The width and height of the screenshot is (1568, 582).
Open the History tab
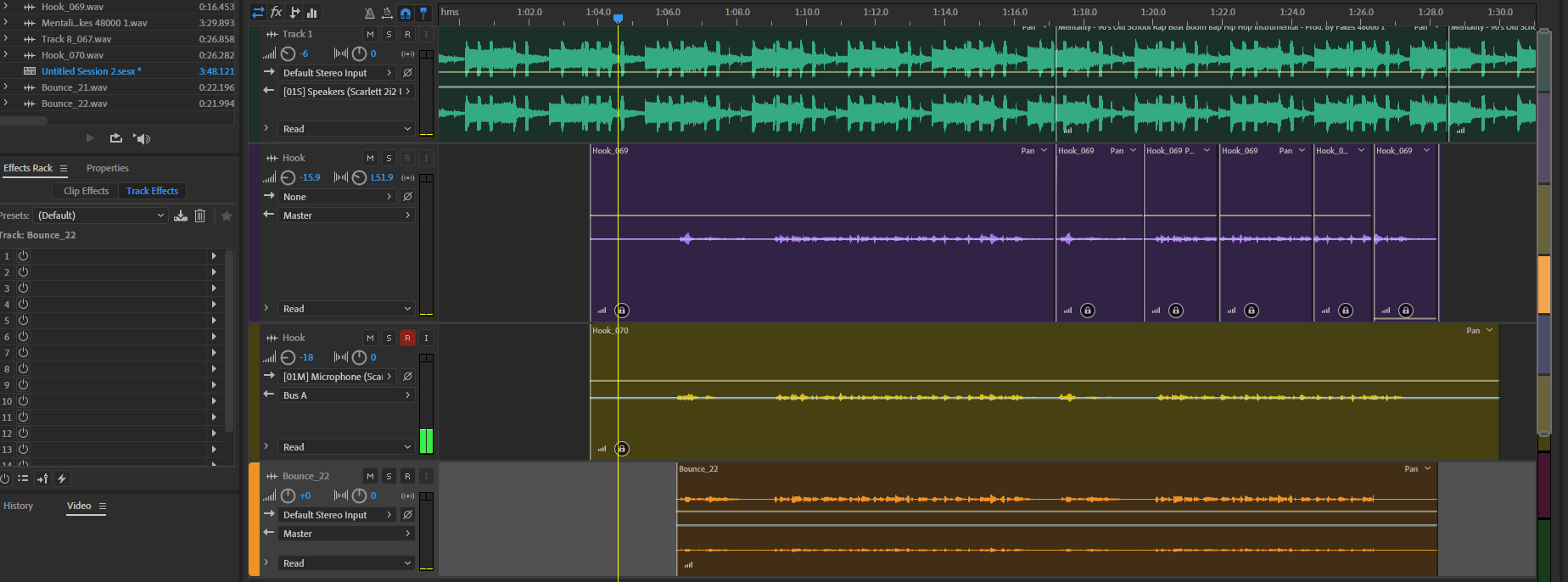(x=19, y=506)
